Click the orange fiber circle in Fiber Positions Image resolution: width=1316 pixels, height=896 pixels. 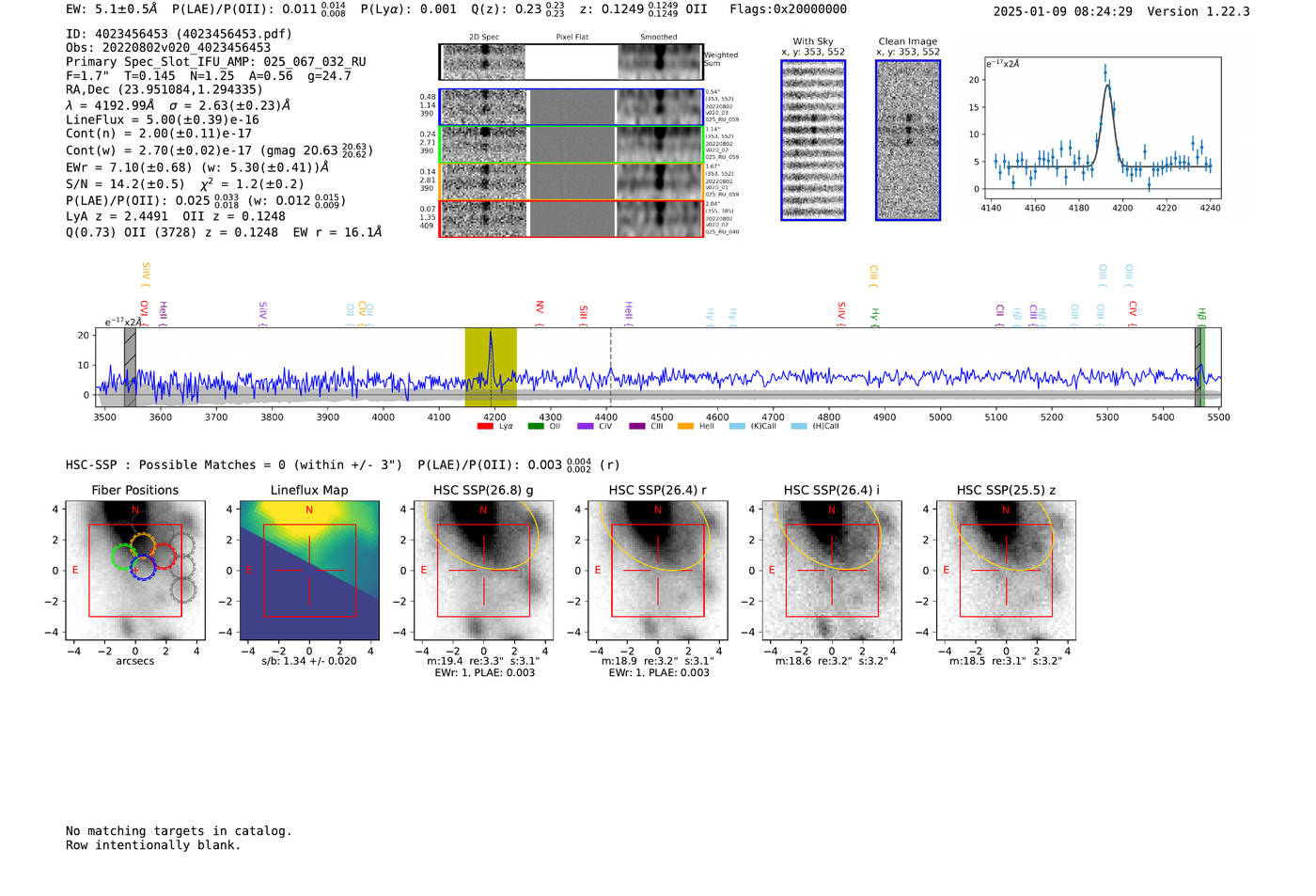coord(143,545)
